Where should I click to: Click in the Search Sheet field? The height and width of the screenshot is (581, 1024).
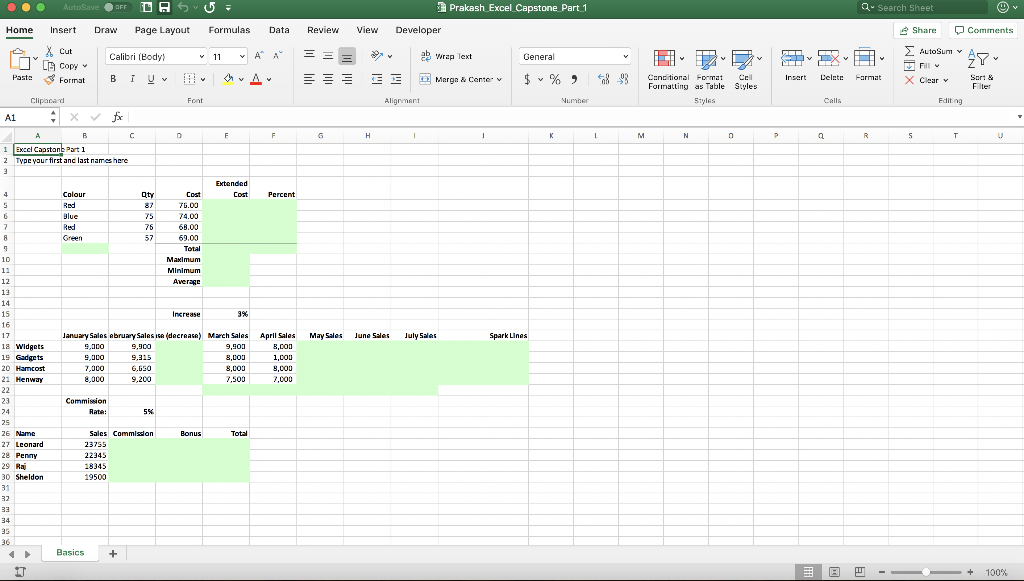pos(922,7)
